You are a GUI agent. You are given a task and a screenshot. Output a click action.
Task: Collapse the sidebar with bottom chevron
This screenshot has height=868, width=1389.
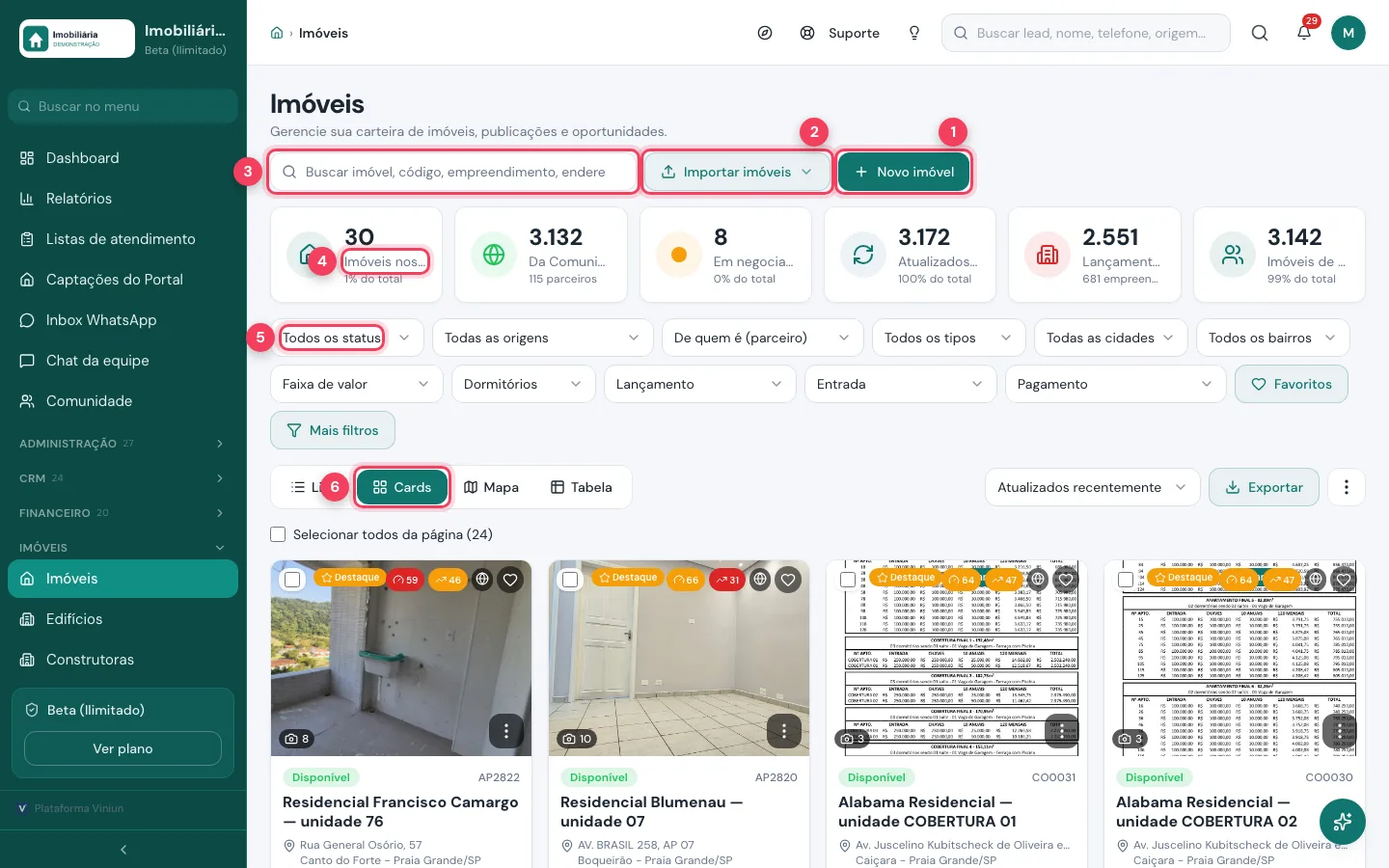point(123,850)
